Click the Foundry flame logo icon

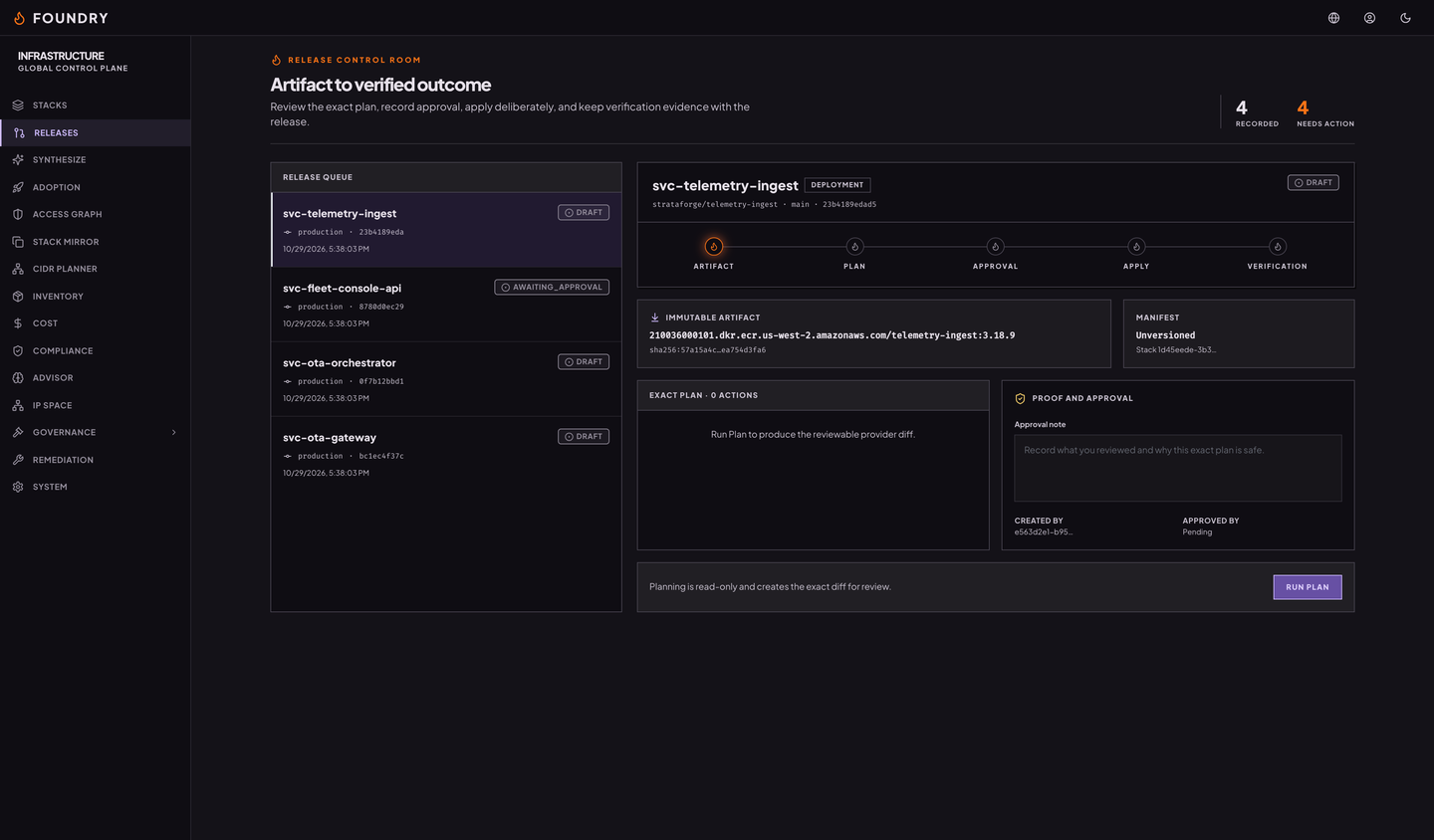tap(19, 18)
